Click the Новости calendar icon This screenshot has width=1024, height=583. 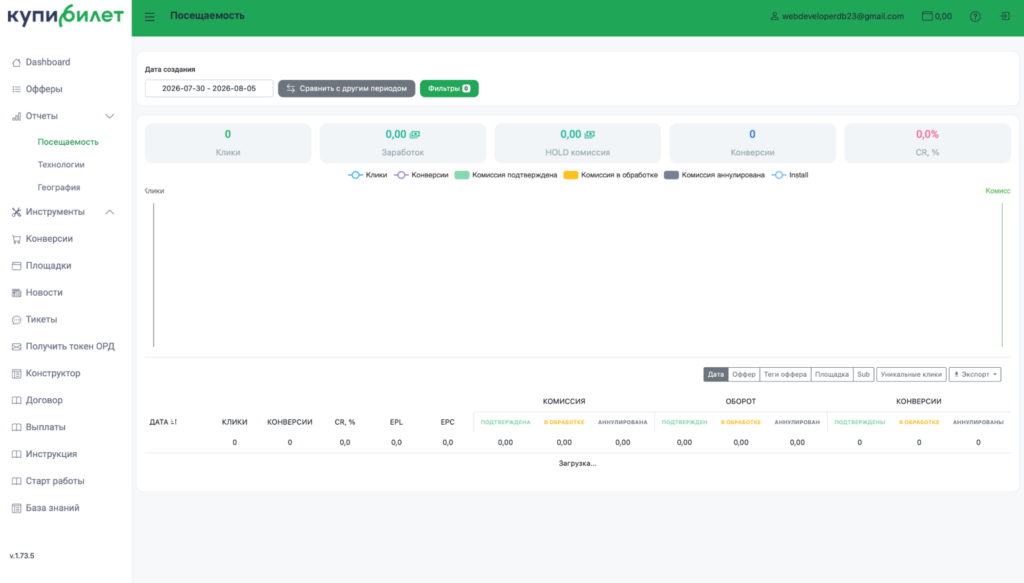click(16, 293)
